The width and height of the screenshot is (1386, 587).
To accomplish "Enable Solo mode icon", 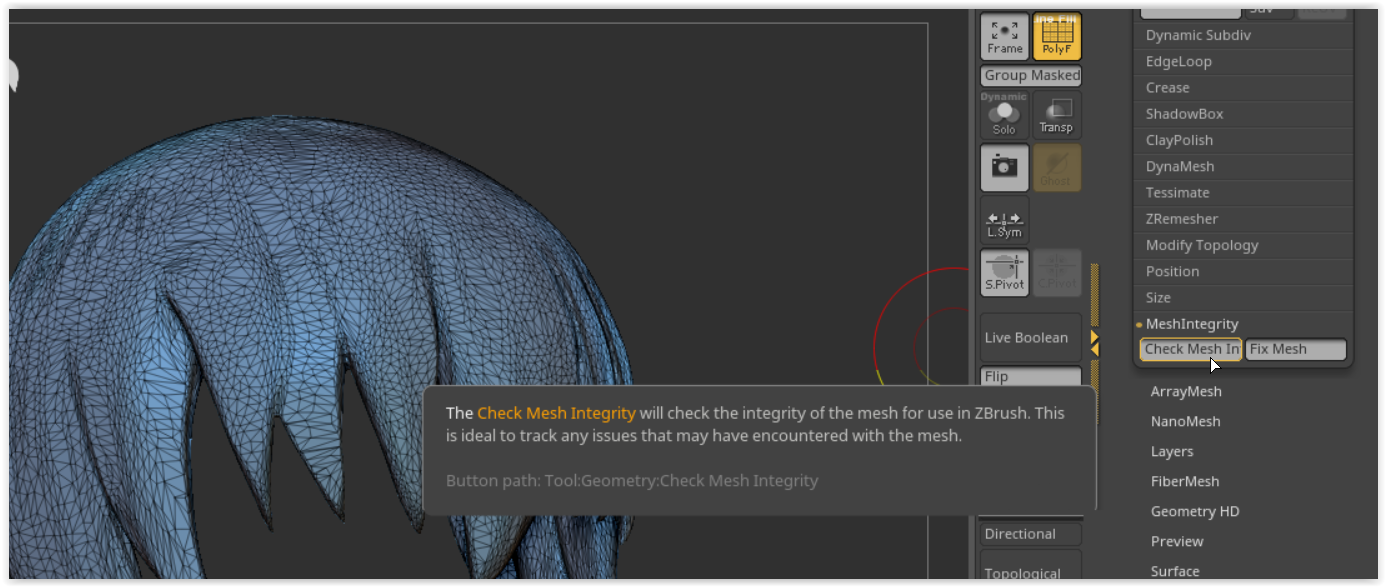I will point(1005,115).
